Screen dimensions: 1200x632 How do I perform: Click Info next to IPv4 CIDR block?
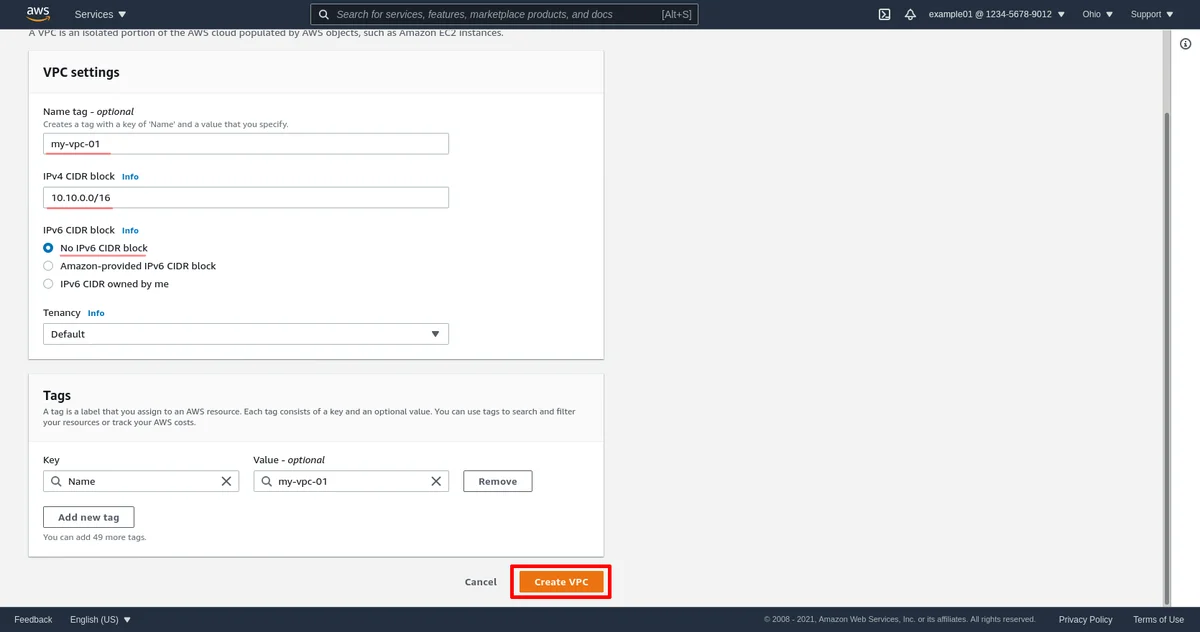point(130,176)
